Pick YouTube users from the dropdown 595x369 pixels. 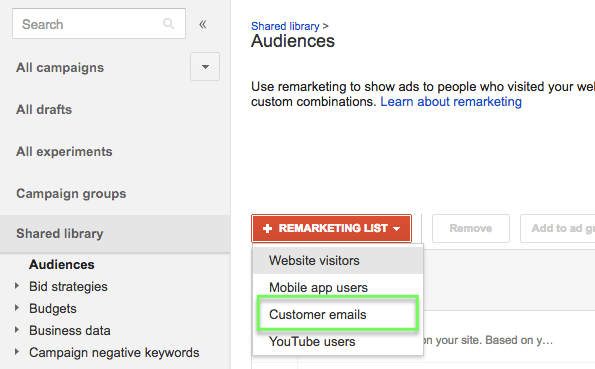pos(338,341)
